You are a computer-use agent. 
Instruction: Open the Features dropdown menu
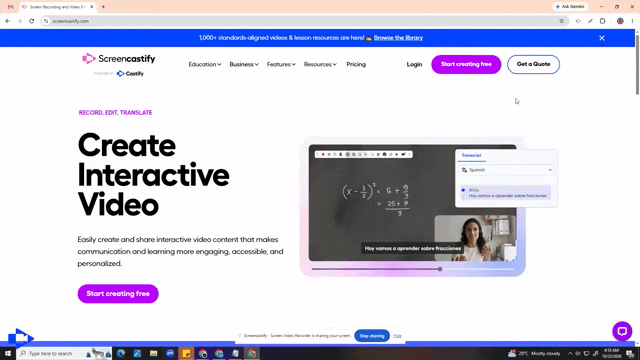[x=281, y=64]
